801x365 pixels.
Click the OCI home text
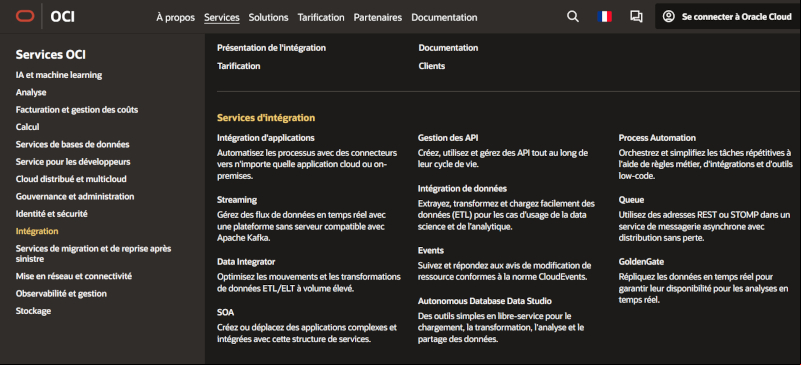click(x=62, y=17)
